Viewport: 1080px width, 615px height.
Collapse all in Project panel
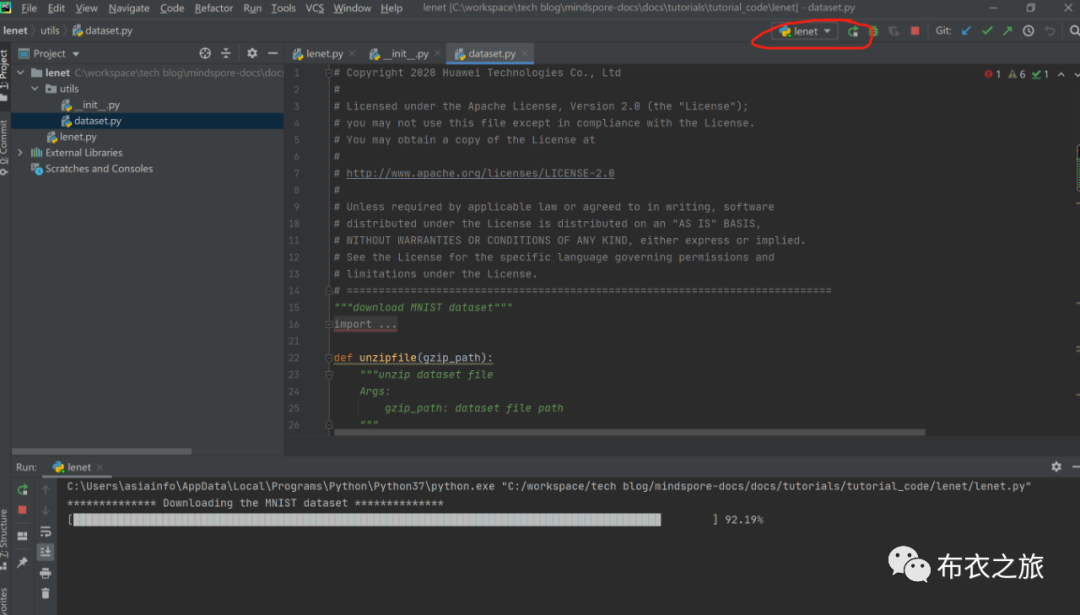[x=226, y=53]
